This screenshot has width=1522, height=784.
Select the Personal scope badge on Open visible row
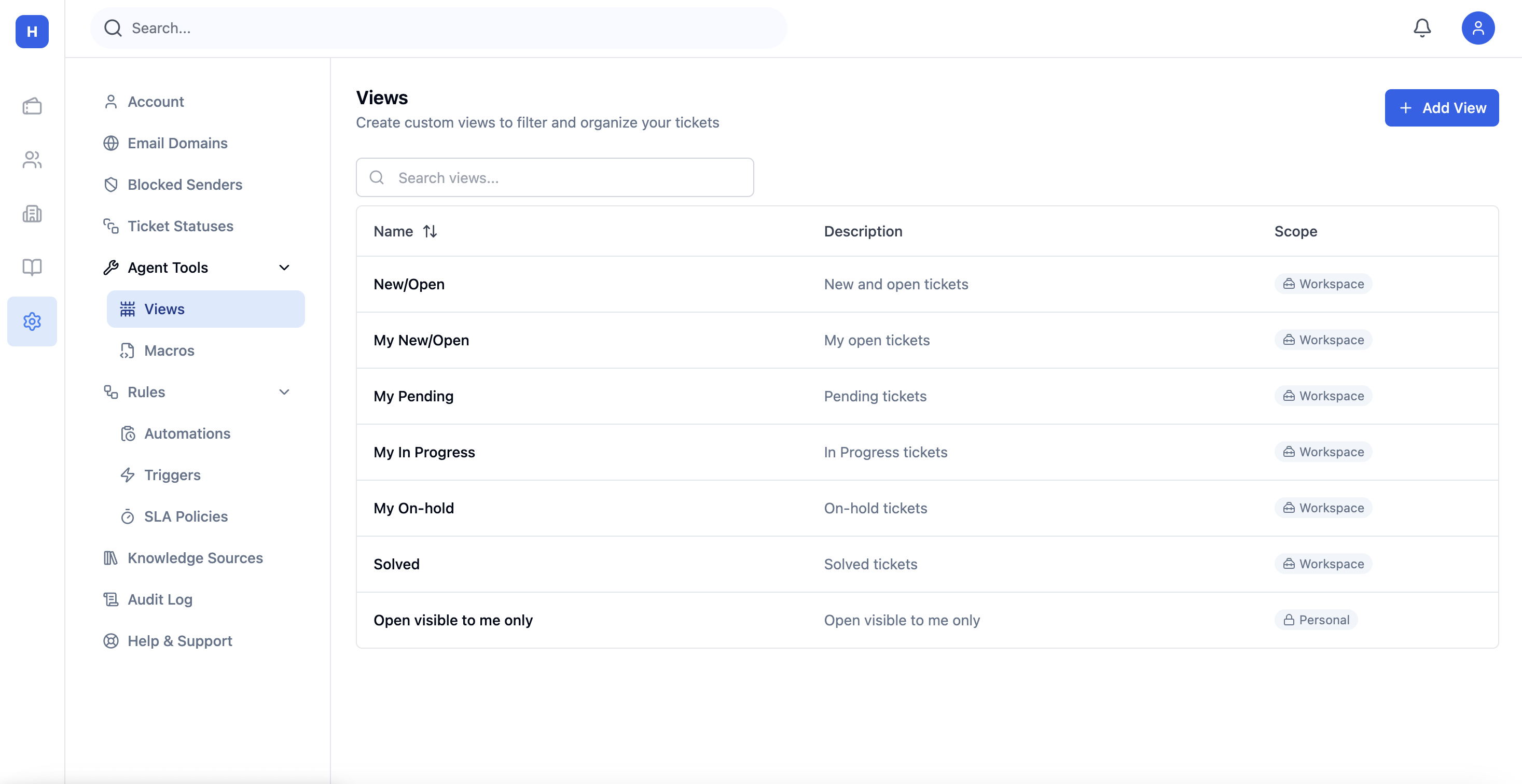1316,620
